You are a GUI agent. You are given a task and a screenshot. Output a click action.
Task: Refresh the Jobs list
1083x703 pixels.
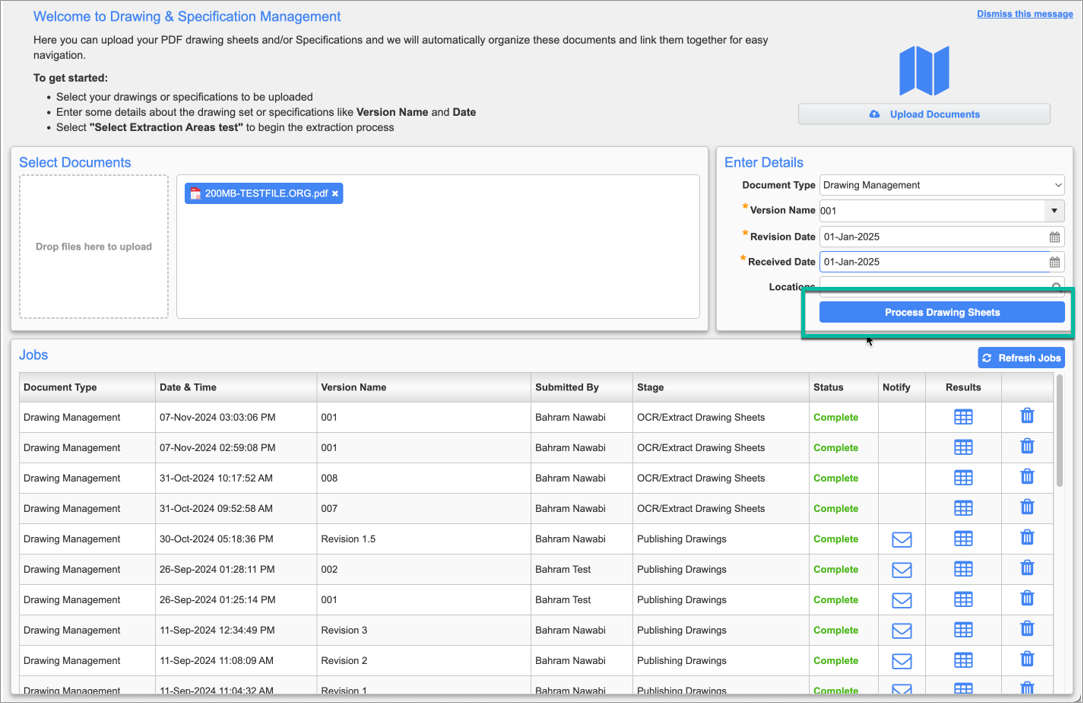tap(1021, 358)
